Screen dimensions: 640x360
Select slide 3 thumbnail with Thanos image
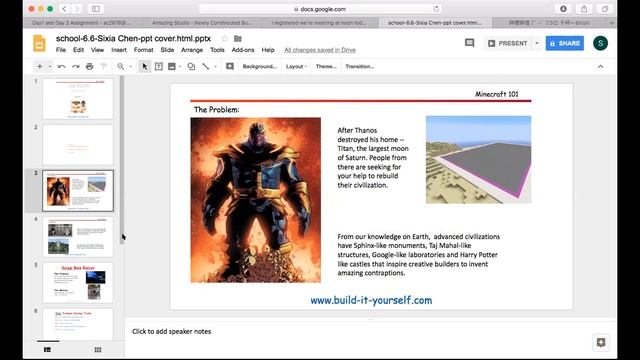(78, 191)
